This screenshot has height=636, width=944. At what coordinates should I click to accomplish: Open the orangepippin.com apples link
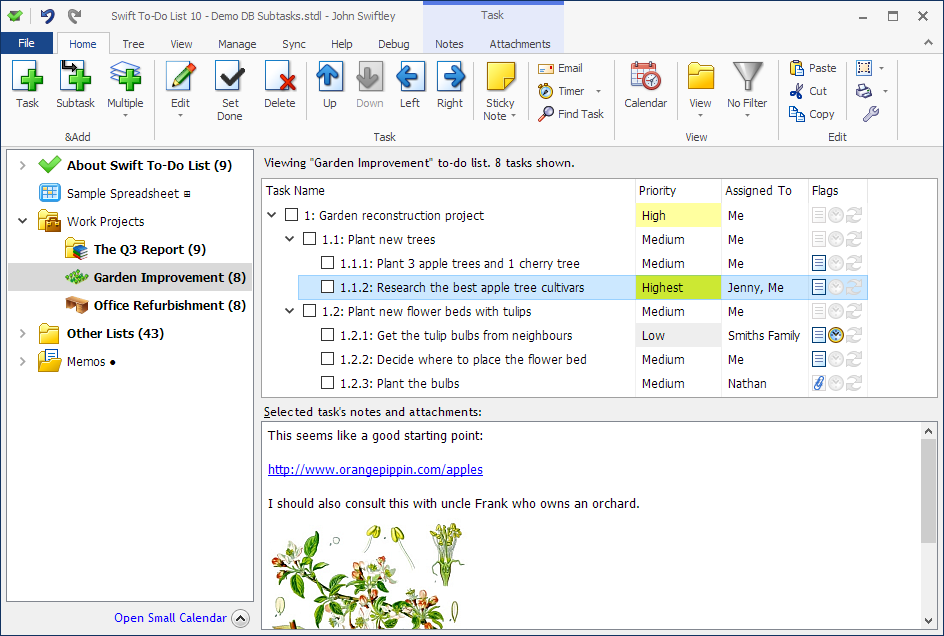click(375, 469)
